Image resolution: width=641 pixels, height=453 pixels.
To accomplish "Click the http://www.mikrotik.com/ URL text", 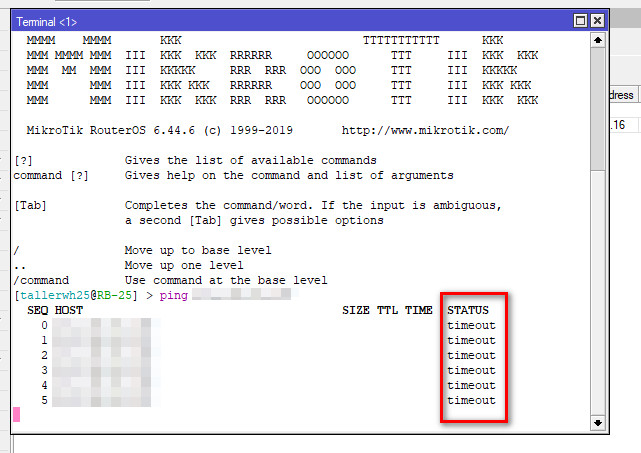I will click(x=425, y=130).
